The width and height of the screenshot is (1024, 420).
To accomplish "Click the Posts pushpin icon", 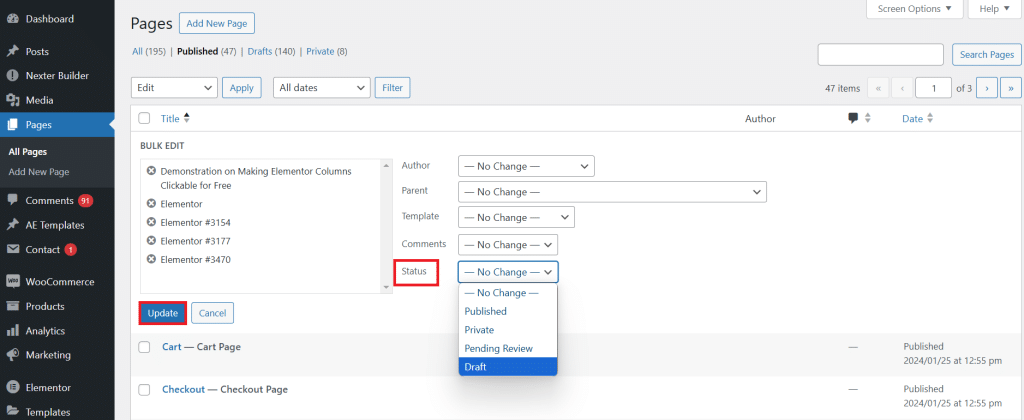I will [12, 52].
